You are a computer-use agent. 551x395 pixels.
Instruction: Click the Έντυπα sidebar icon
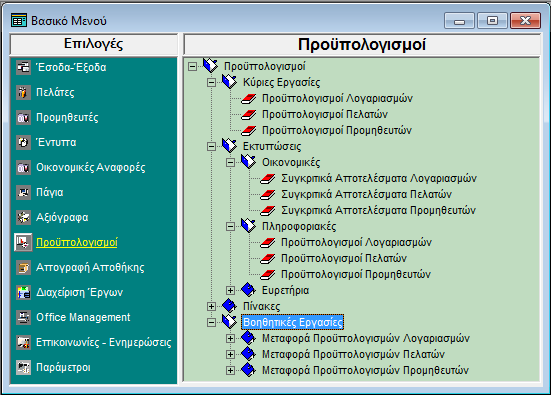(x=23, y=142)
